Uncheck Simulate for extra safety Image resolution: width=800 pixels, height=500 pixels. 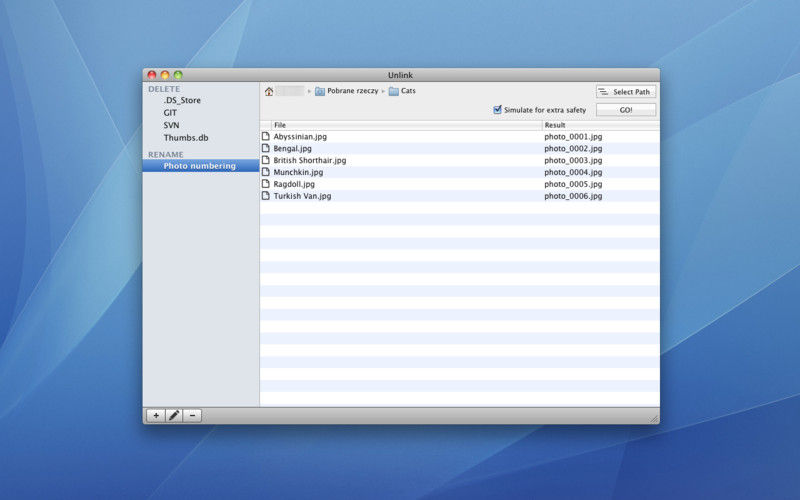pos(497,110)
